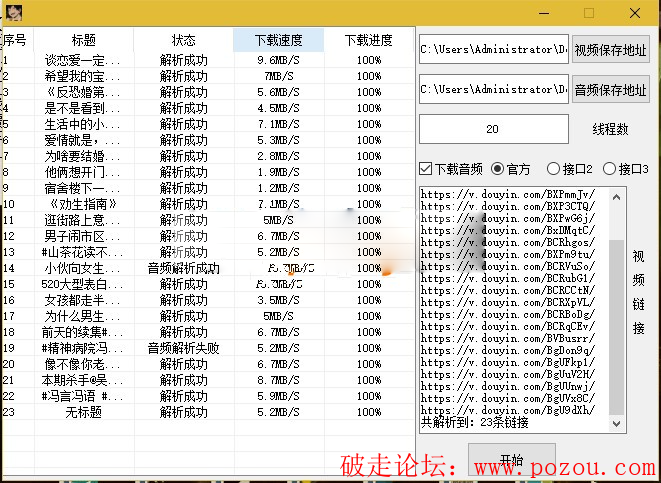Image resolution: width=661 pixels, height=483 pixels.
Task: Sort by the 标题 column header
Action: pyautogui.click(x=83, y=40)
